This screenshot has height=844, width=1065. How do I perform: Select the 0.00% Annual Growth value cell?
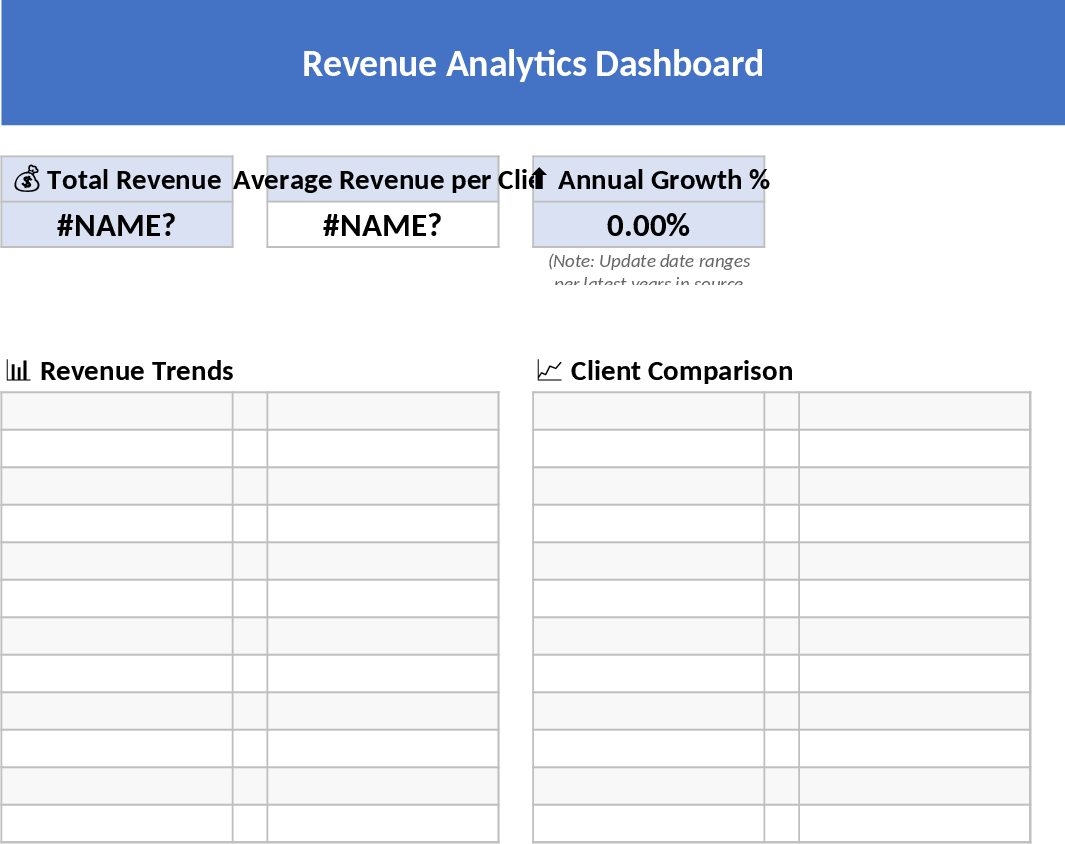pos(647,225)
